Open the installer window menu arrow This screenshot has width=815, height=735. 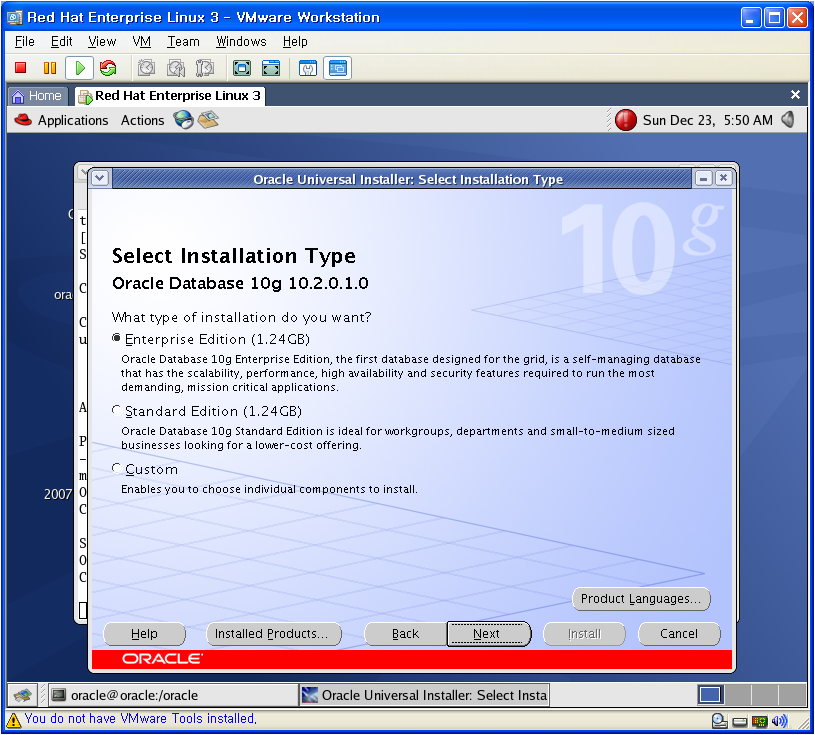coord(100,178)
